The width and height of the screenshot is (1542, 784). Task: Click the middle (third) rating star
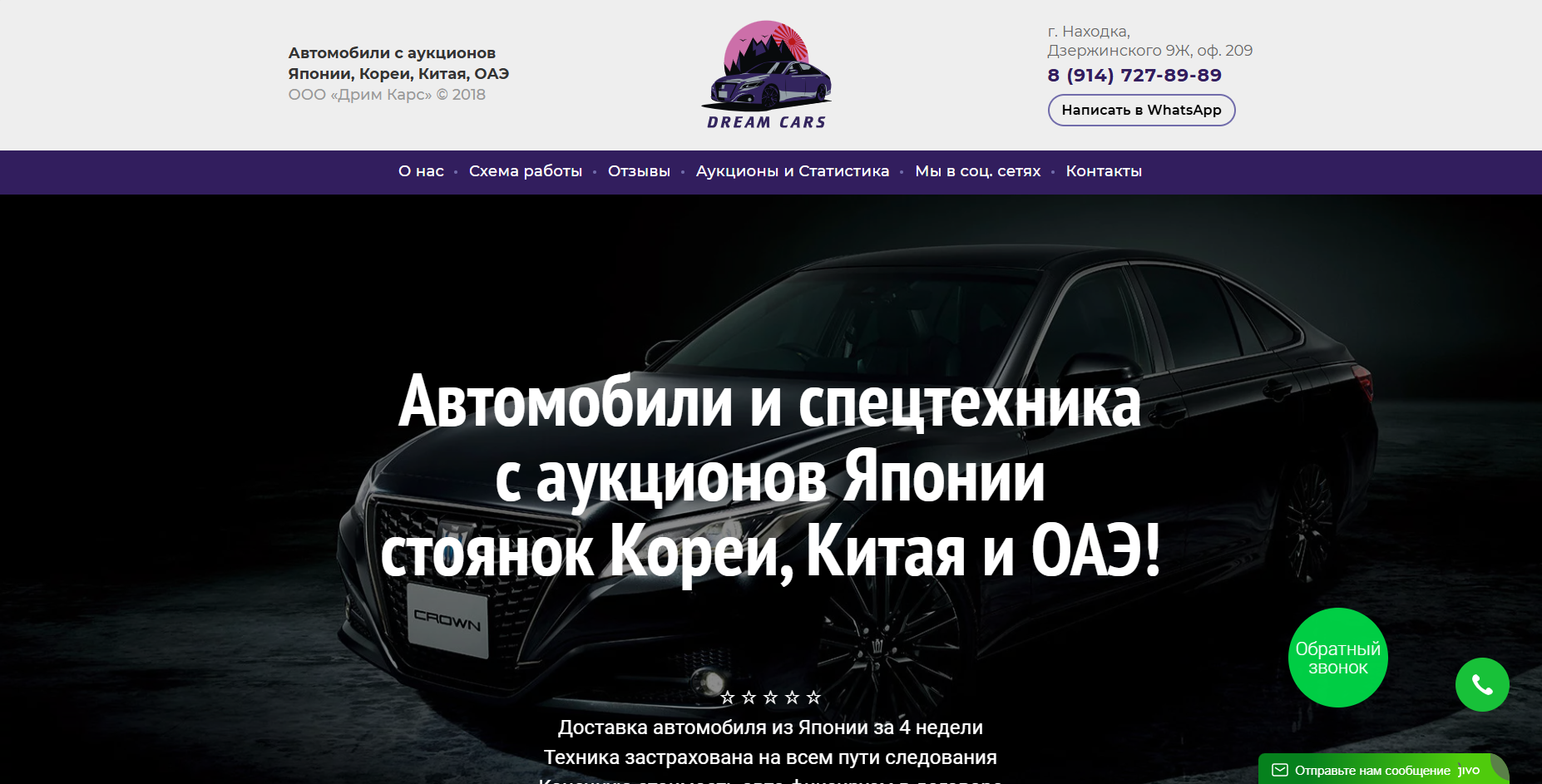click(771, 698)
